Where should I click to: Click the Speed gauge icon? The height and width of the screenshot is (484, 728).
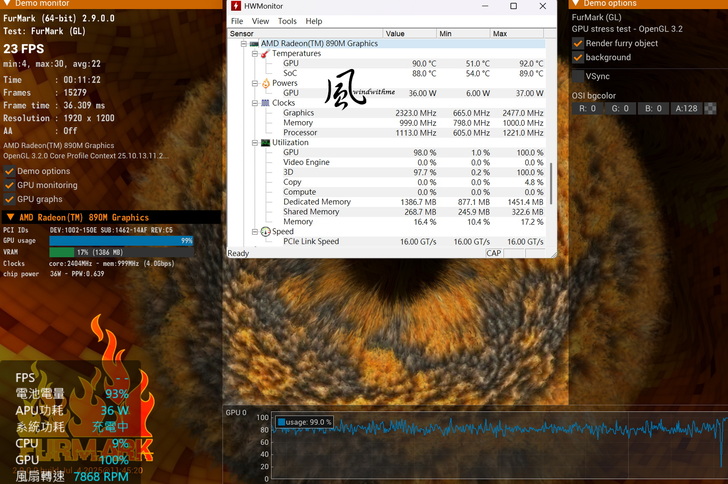[265, 232]
